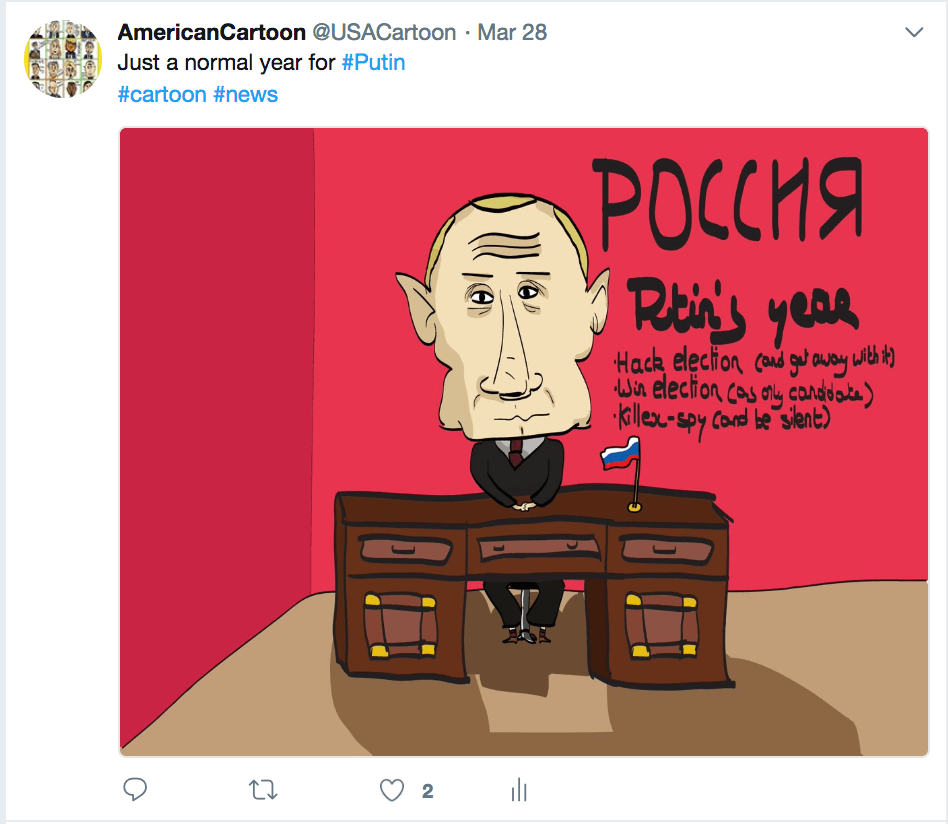Screen dimensions: 948x824
Task: Click the likes count number 2
Action: click(x=427, y=791)
